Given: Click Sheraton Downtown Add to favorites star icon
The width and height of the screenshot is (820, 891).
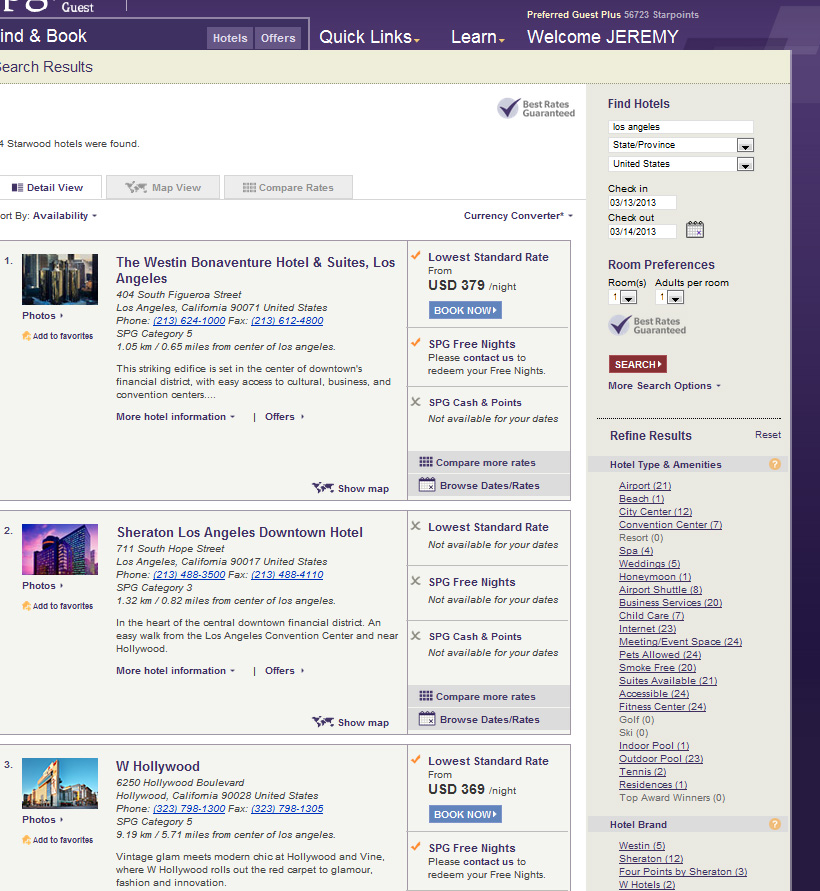Looking at the screenshot, I should (26, 606).
